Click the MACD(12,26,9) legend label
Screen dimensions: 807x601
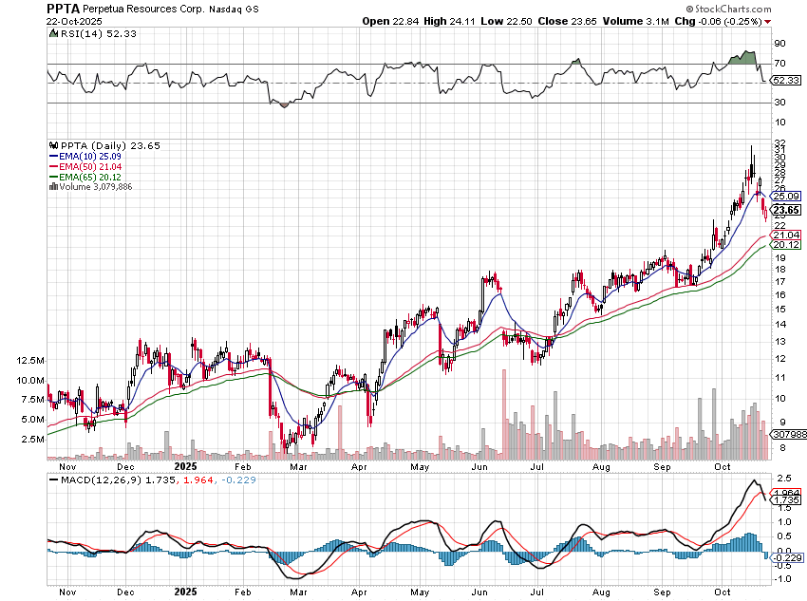pos(101,480)
